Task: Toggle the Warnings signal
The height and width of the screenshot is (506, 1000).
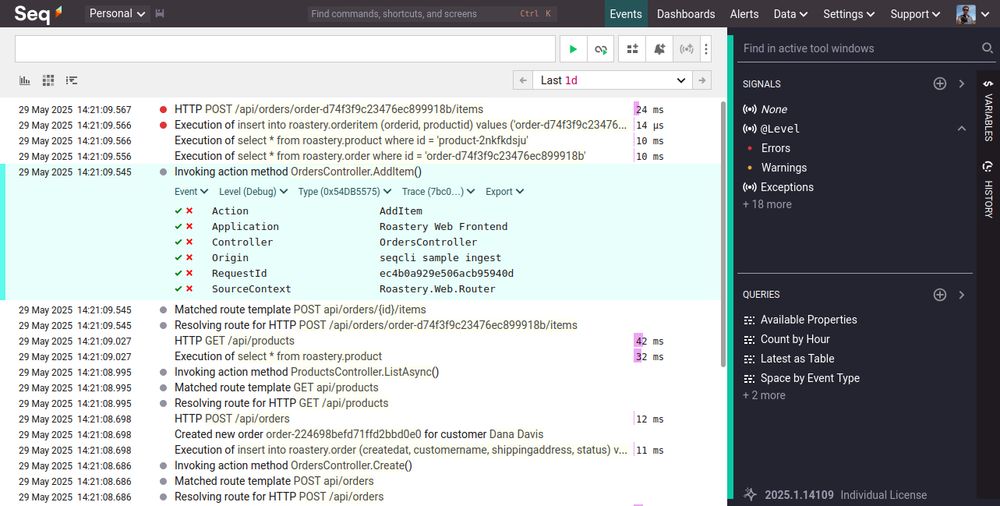Action: (784, 168)
